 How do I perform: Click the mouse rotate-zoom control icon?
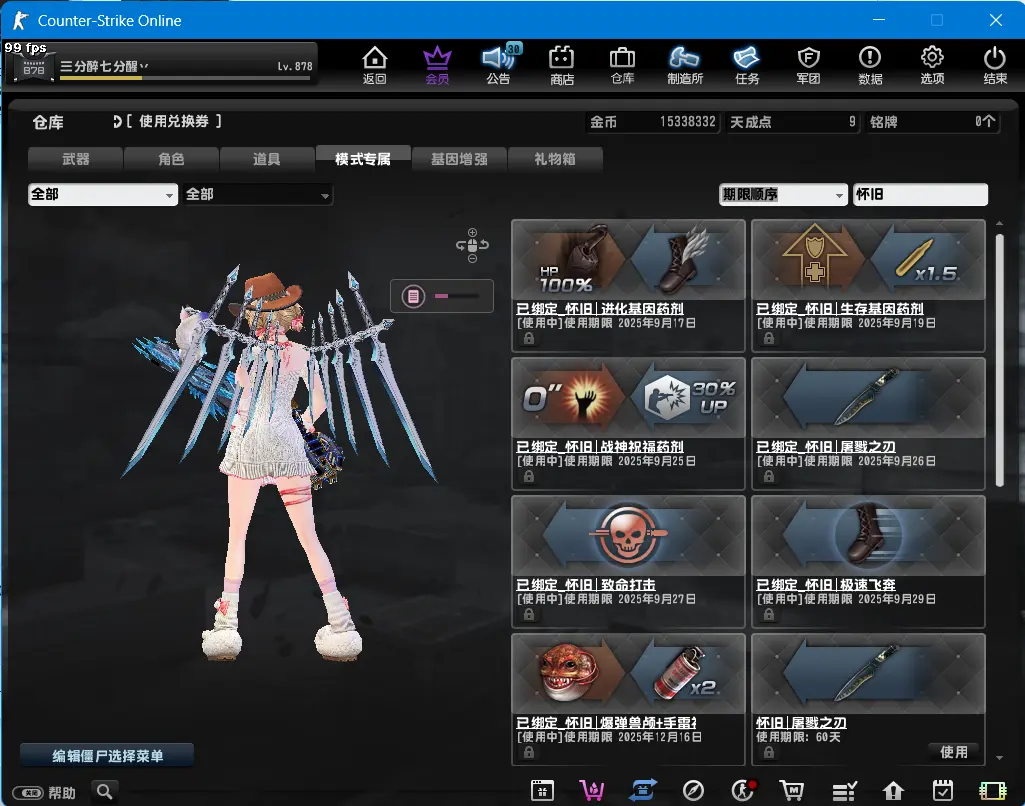pos(473,245)
